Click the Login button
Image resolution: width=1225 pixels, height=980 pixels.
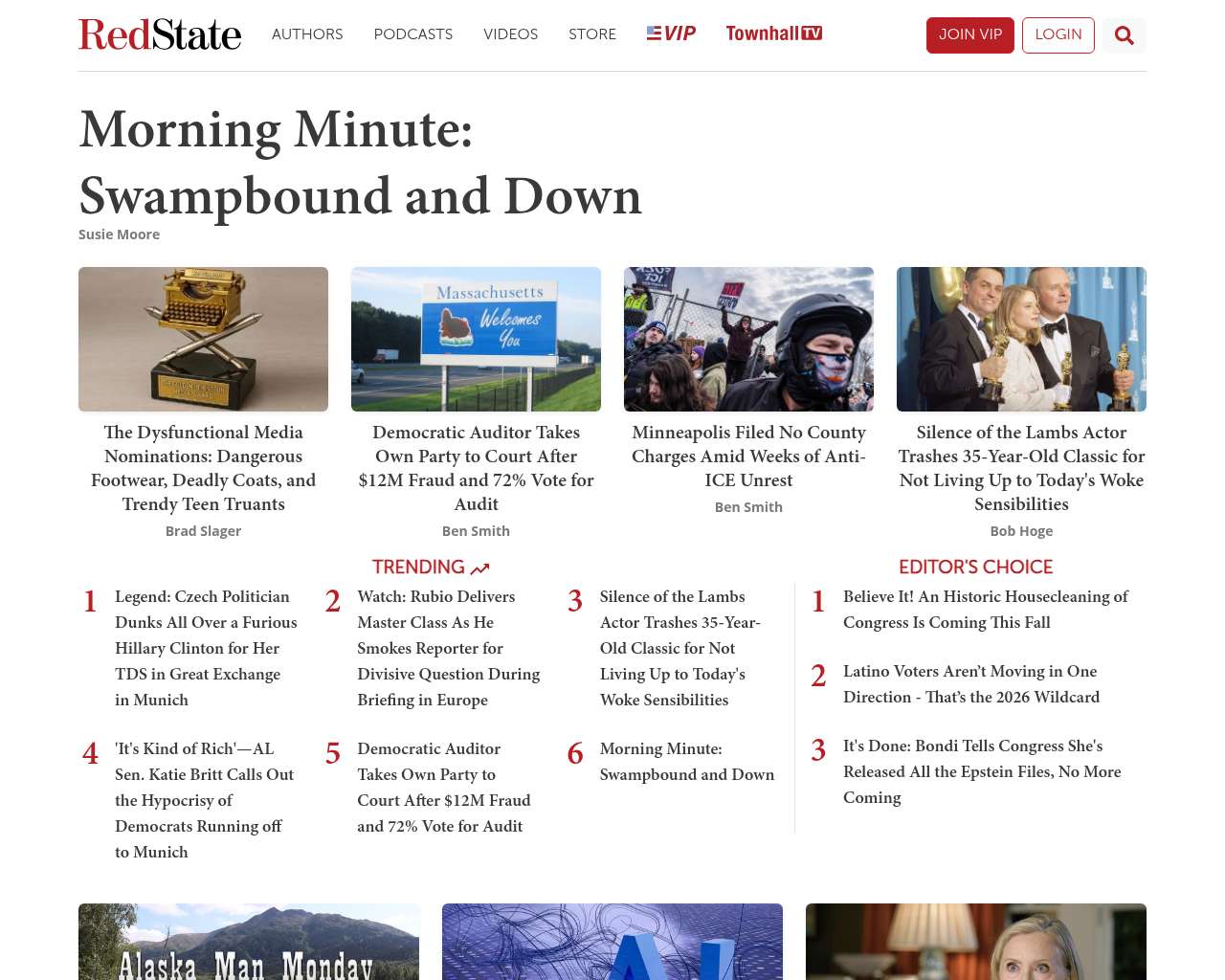1058,35
